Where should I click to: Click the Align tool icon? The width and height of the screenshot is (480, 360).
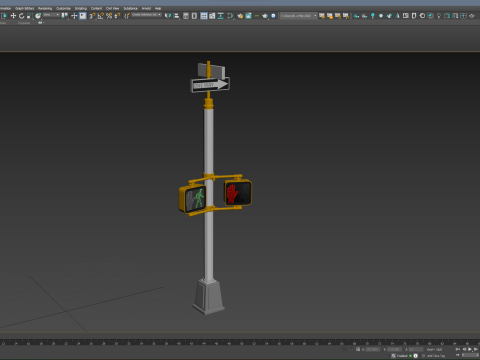point(176,16)
